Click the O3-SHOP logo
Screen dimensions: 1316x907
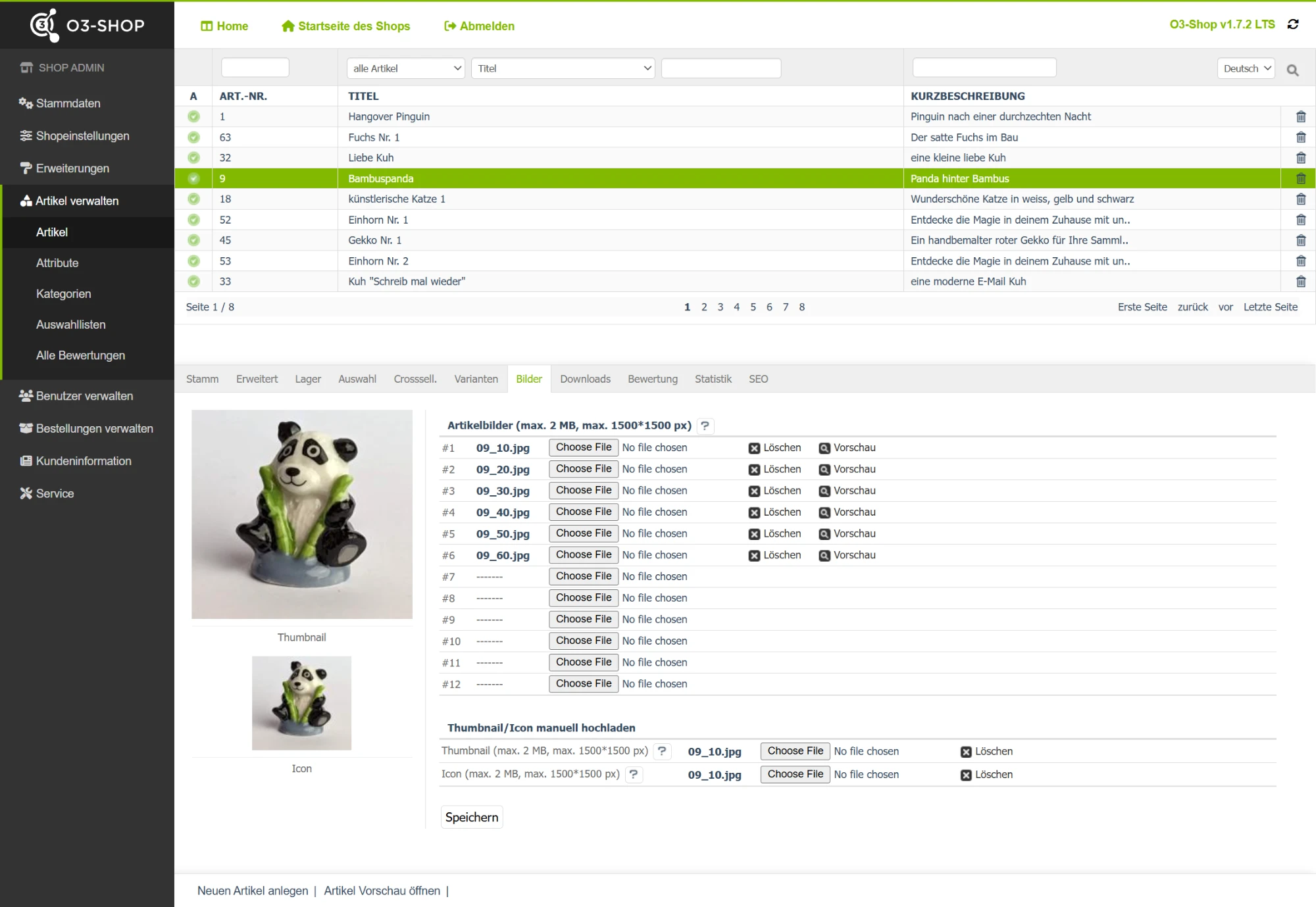click(88, 25)
